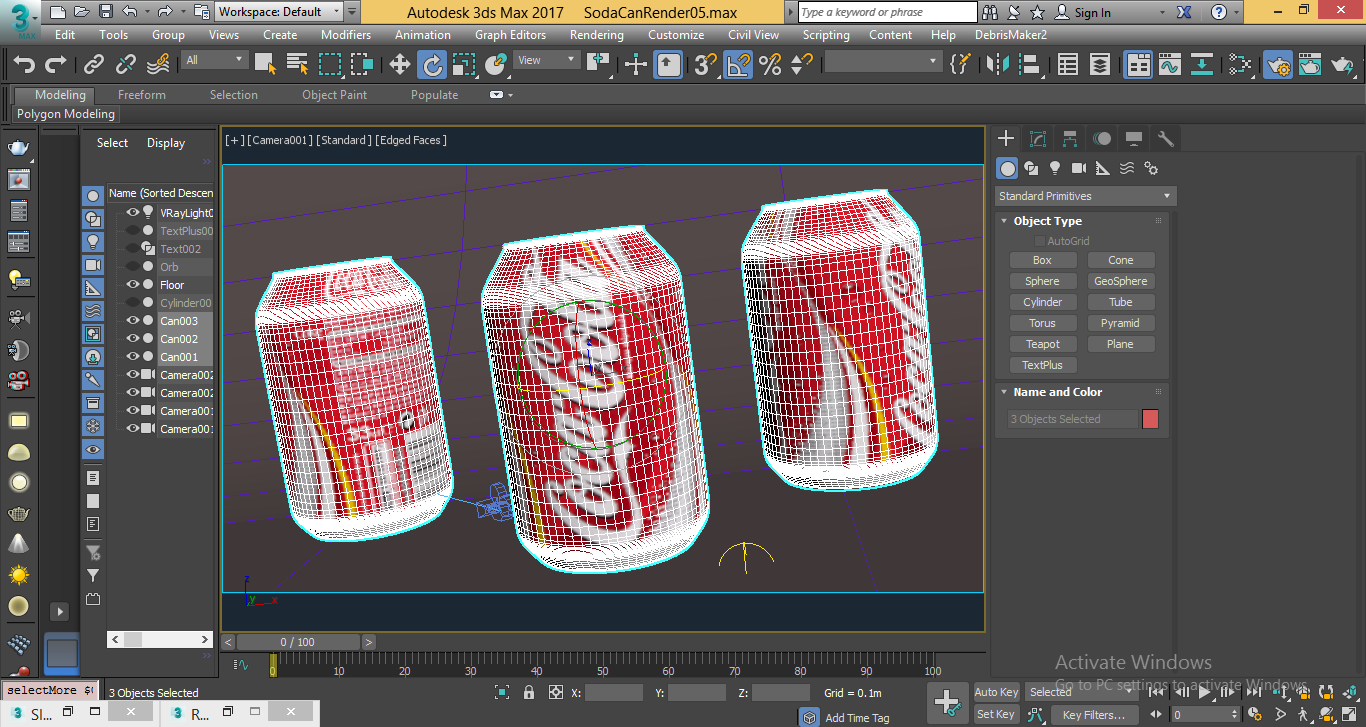Open the Selected key filter dropdown

pos(1082,692)
